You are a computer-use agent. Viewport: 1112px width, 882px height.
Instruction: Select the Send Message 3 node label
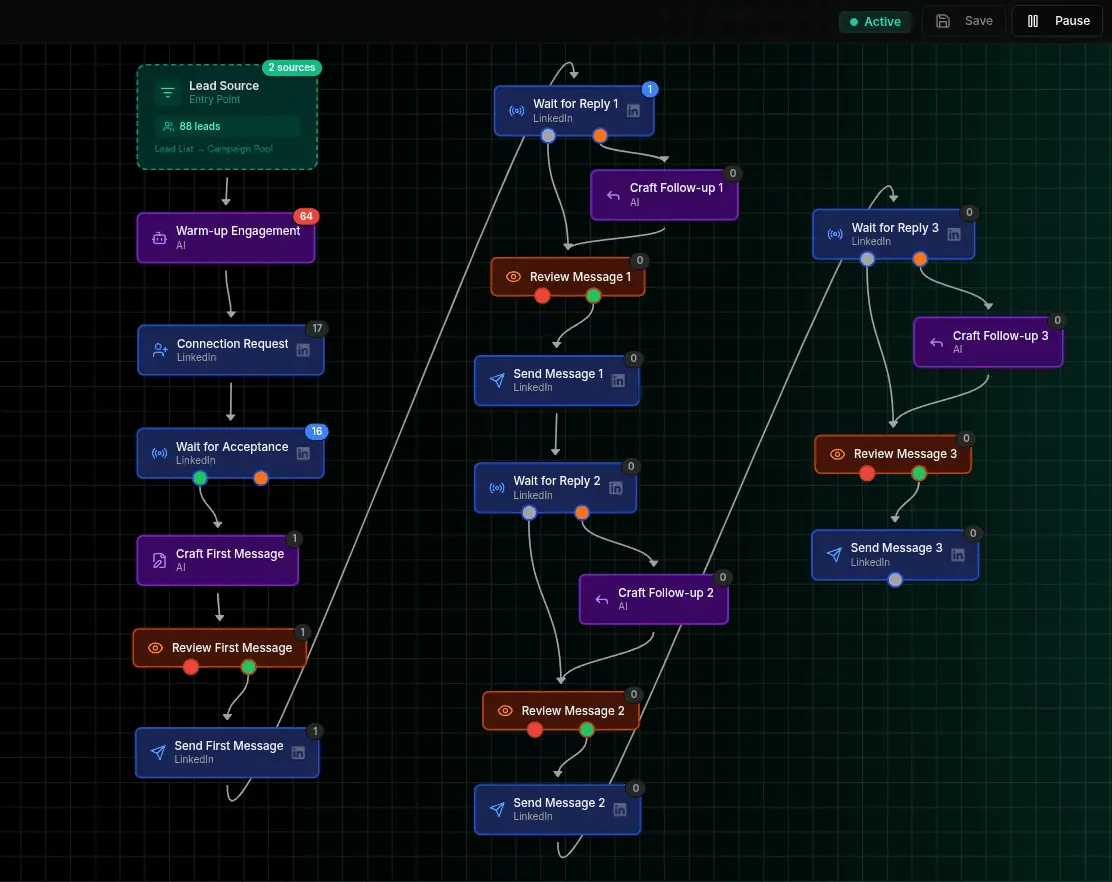click(896, 548)
